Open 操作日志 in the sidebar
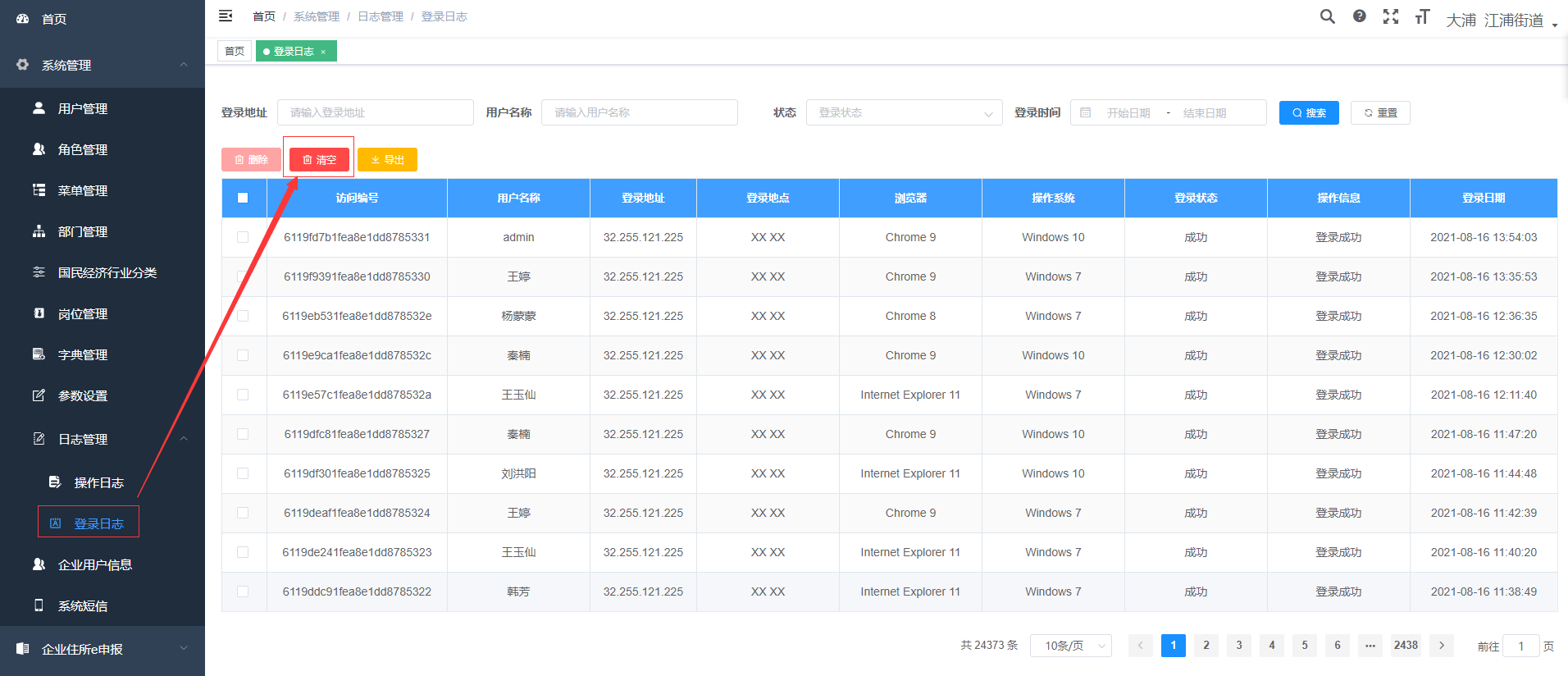This screenshot has height=676, width=1568. 99,482
